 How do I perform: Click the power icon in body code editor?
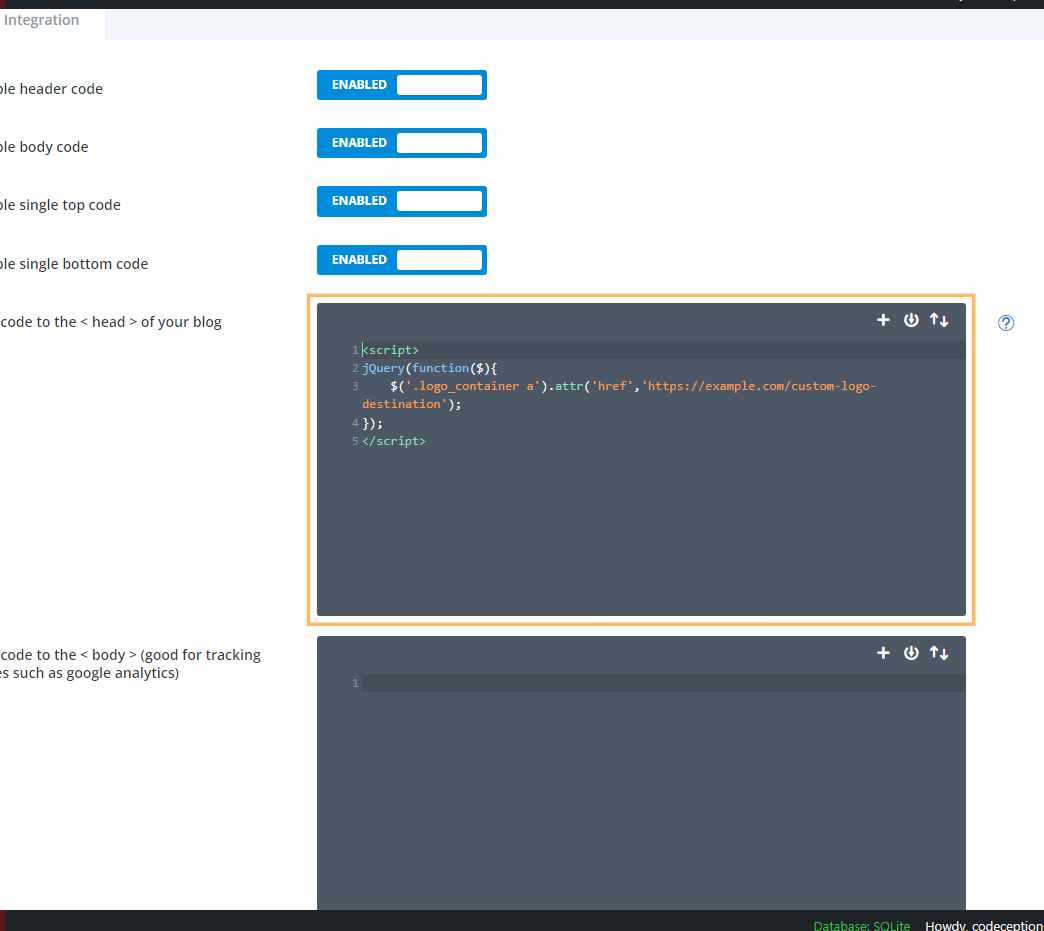911,653
